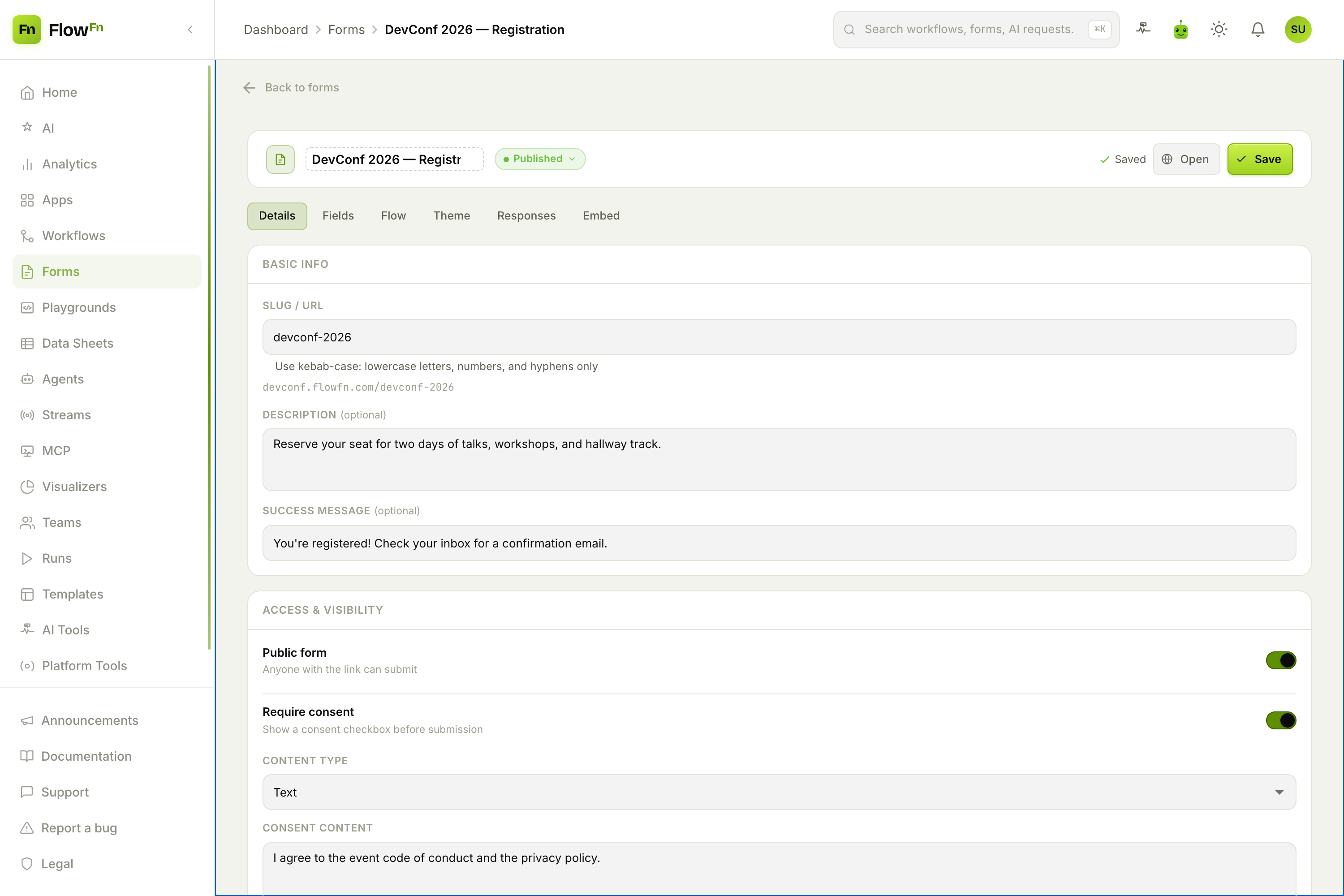1344x896 pixels.
Task: Open Playgrounds in the sidebar
Action: (107, 307)
